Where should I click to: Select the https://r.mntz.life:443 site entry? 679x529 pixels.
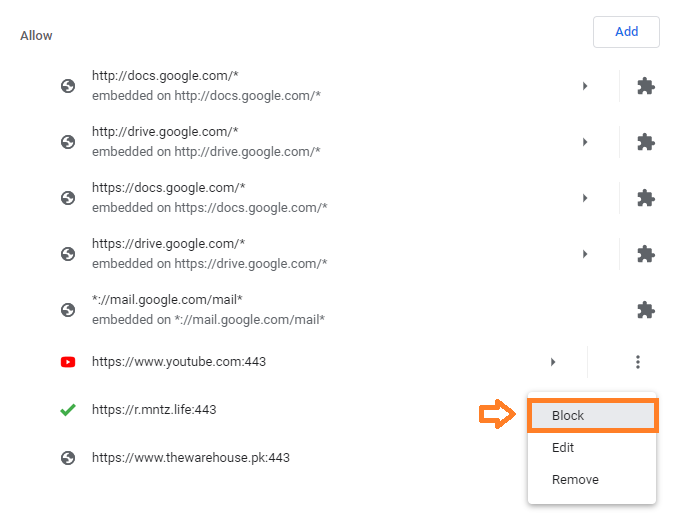click(154, 410)
